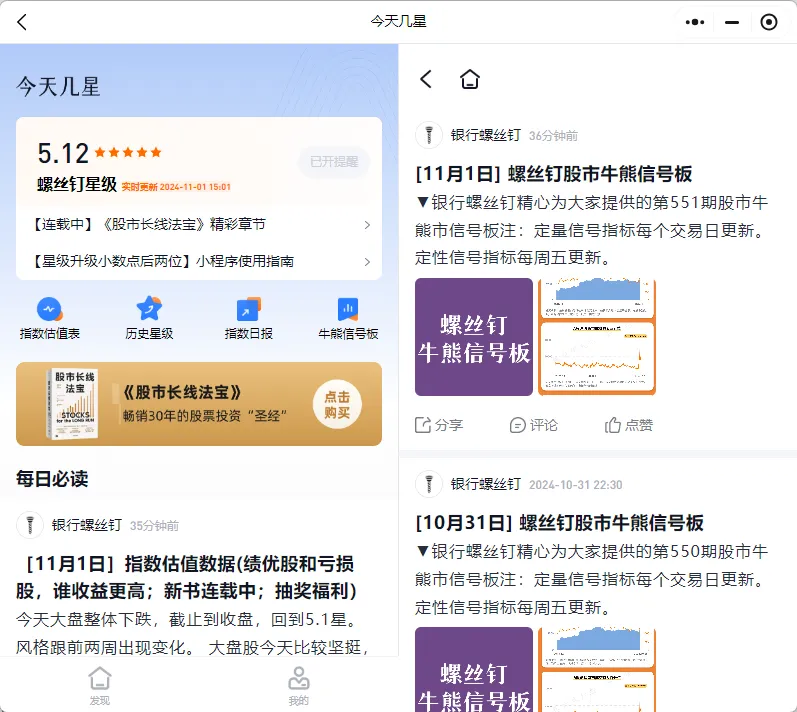Switch to the 发现 bottom tab
Image resolution: width=797 pixels, height=712 pixels.
pyautogui.click(x=100, y=686)
